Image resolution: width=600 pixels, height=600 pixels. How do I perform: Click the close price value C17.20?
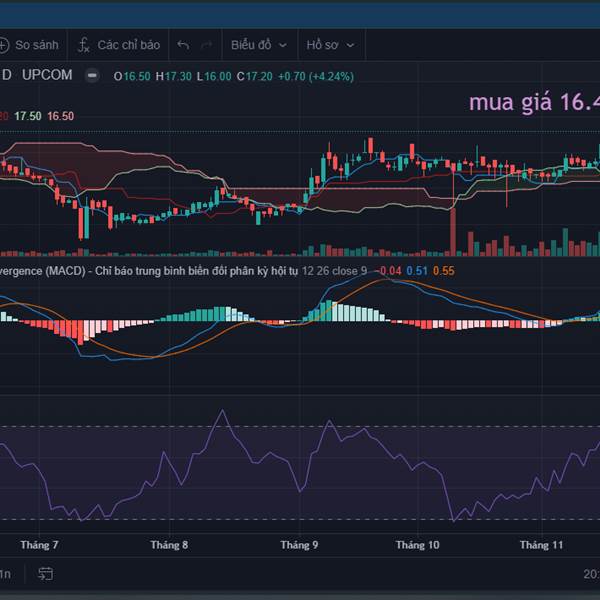(254, 77)
